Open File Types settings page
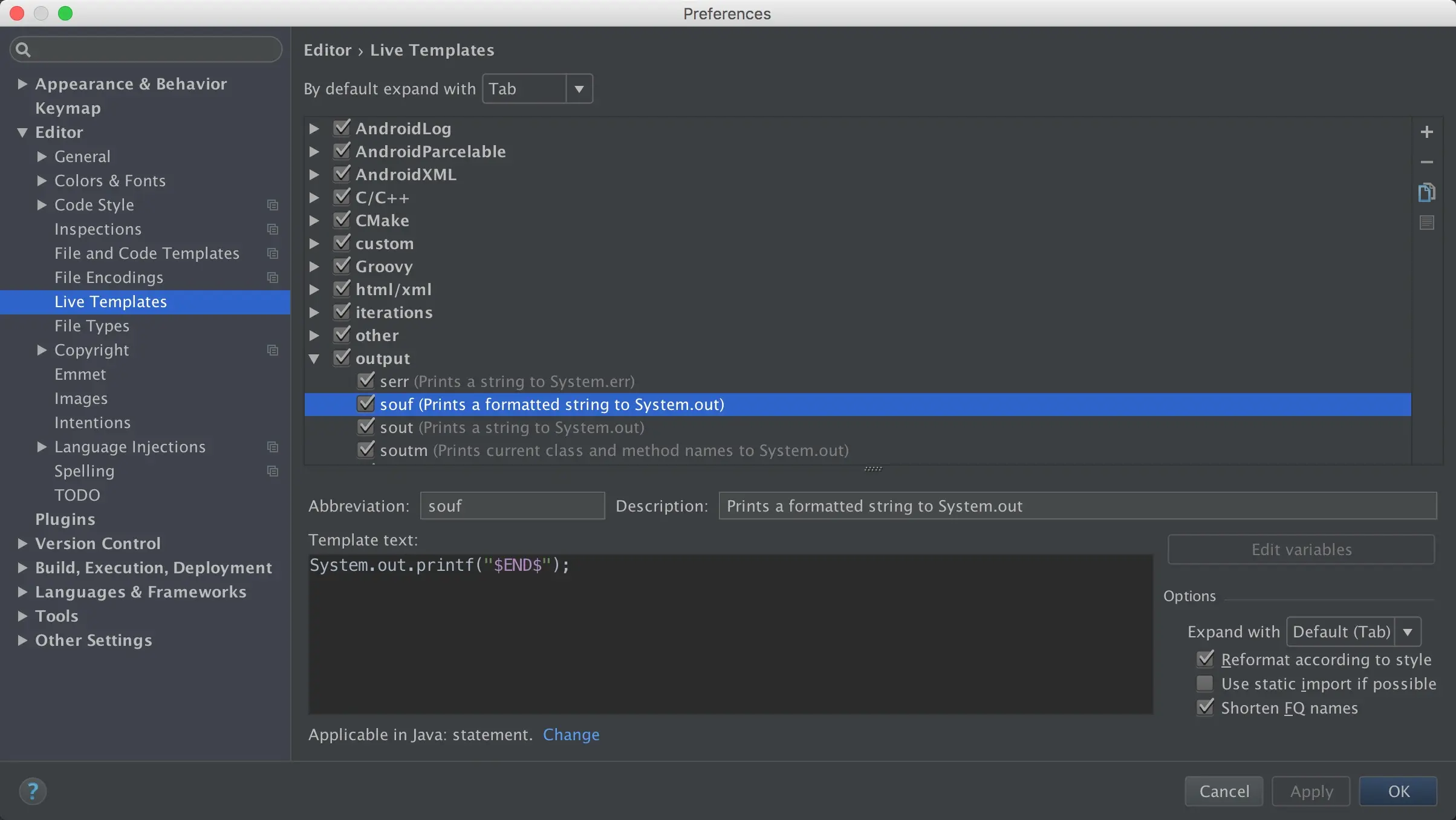This screenshot has width=1456, height=820. 91,326
